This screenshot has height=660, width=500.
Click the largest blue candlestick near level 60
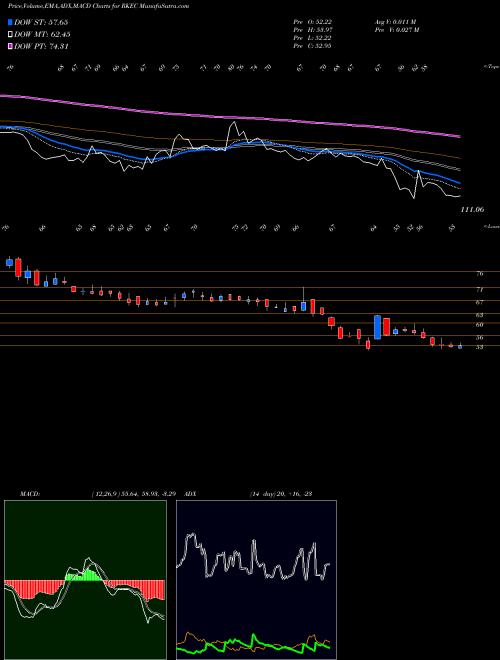378,327
